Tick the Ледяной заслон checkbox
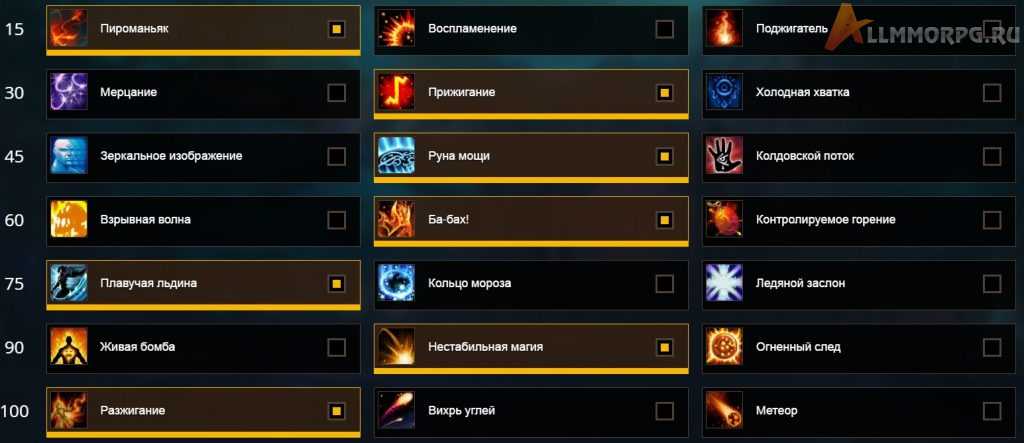 (x=991, y=284)
